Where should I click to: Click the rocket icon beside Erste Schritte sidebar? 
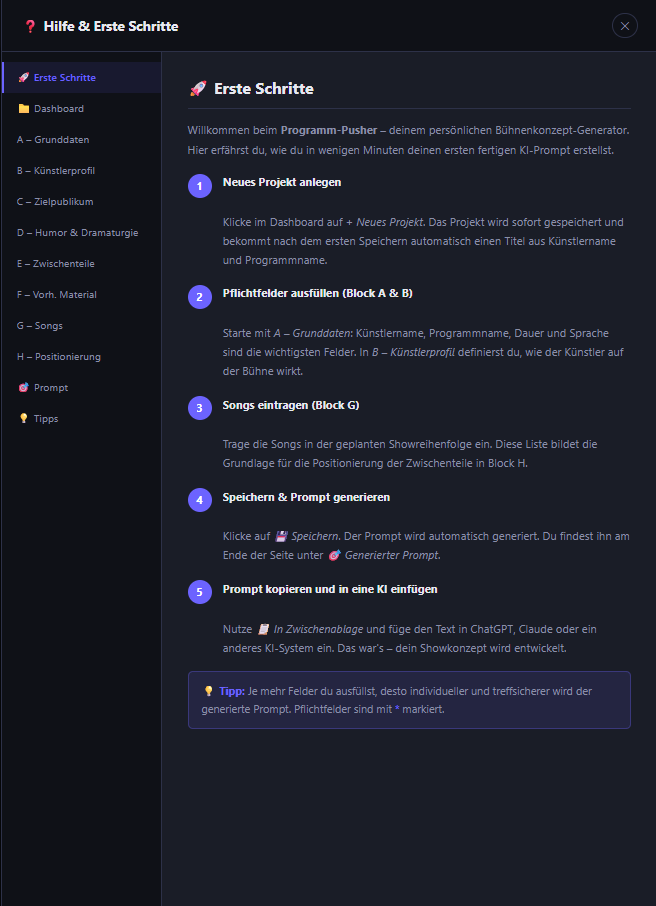[x=23, y=78]
